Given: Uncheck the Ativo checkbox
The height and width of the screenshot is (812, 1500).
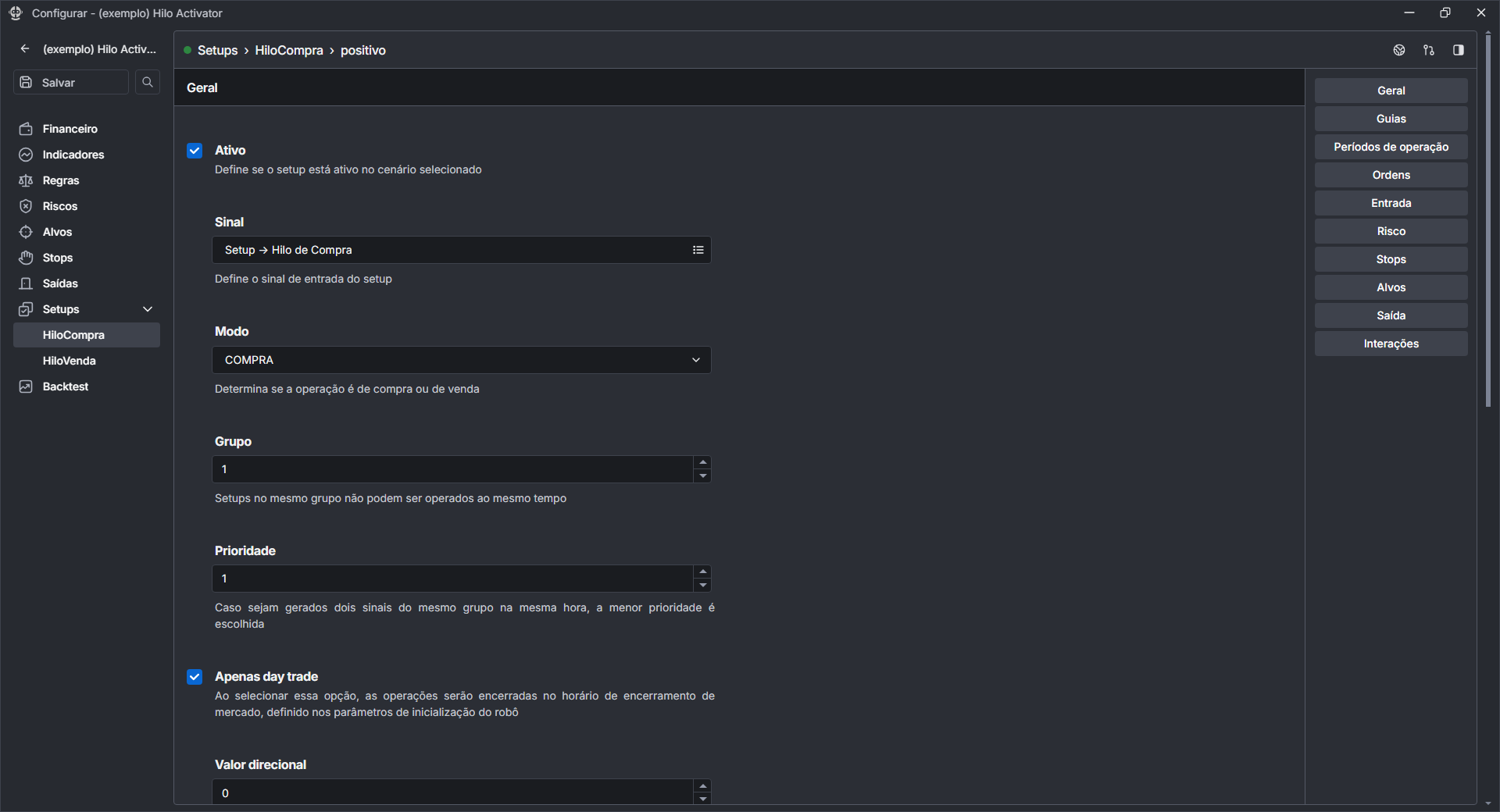Looking at the screenshot, I should click(x=195, y=151).
